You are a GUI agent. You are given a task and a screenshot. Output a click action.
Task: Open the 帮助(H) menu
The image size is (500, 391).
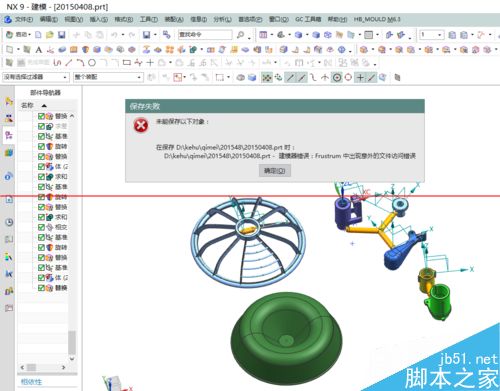pyautogui.click(x=337, y=19)
